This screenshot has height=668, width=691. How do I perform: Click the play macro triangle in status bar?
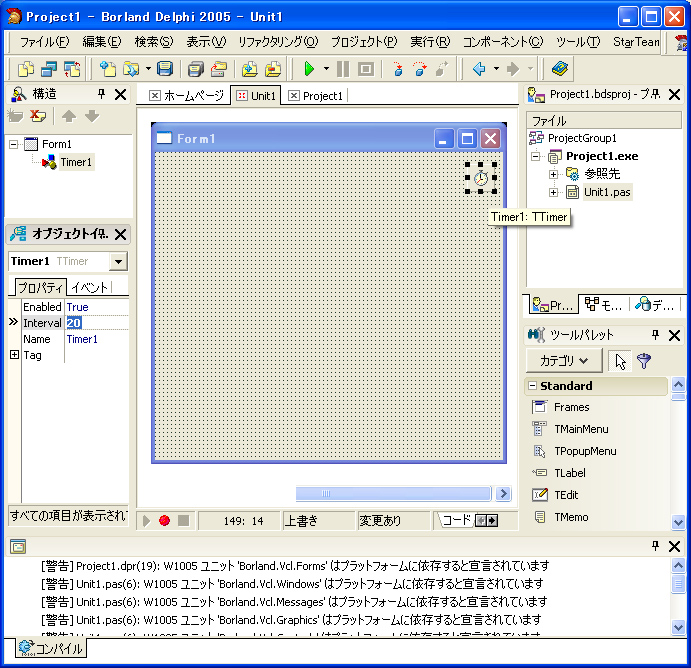[146, 521]
